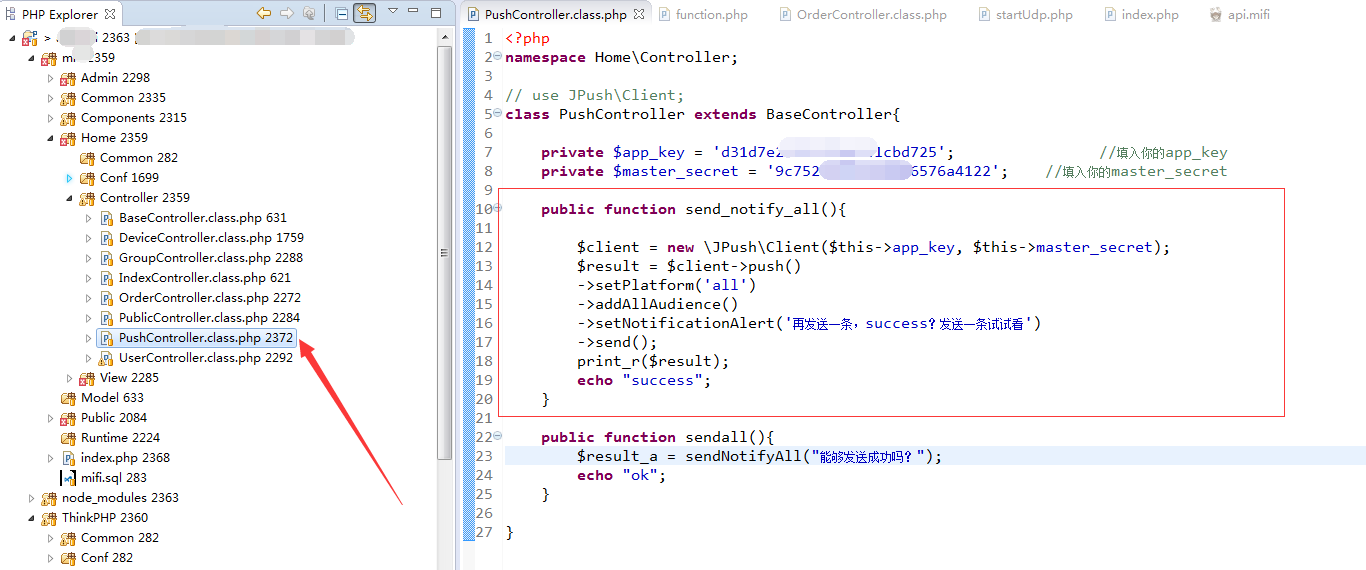1366x570 pixels.
Task: Click the mifi.sql file icon
Action: pos(69,478)
